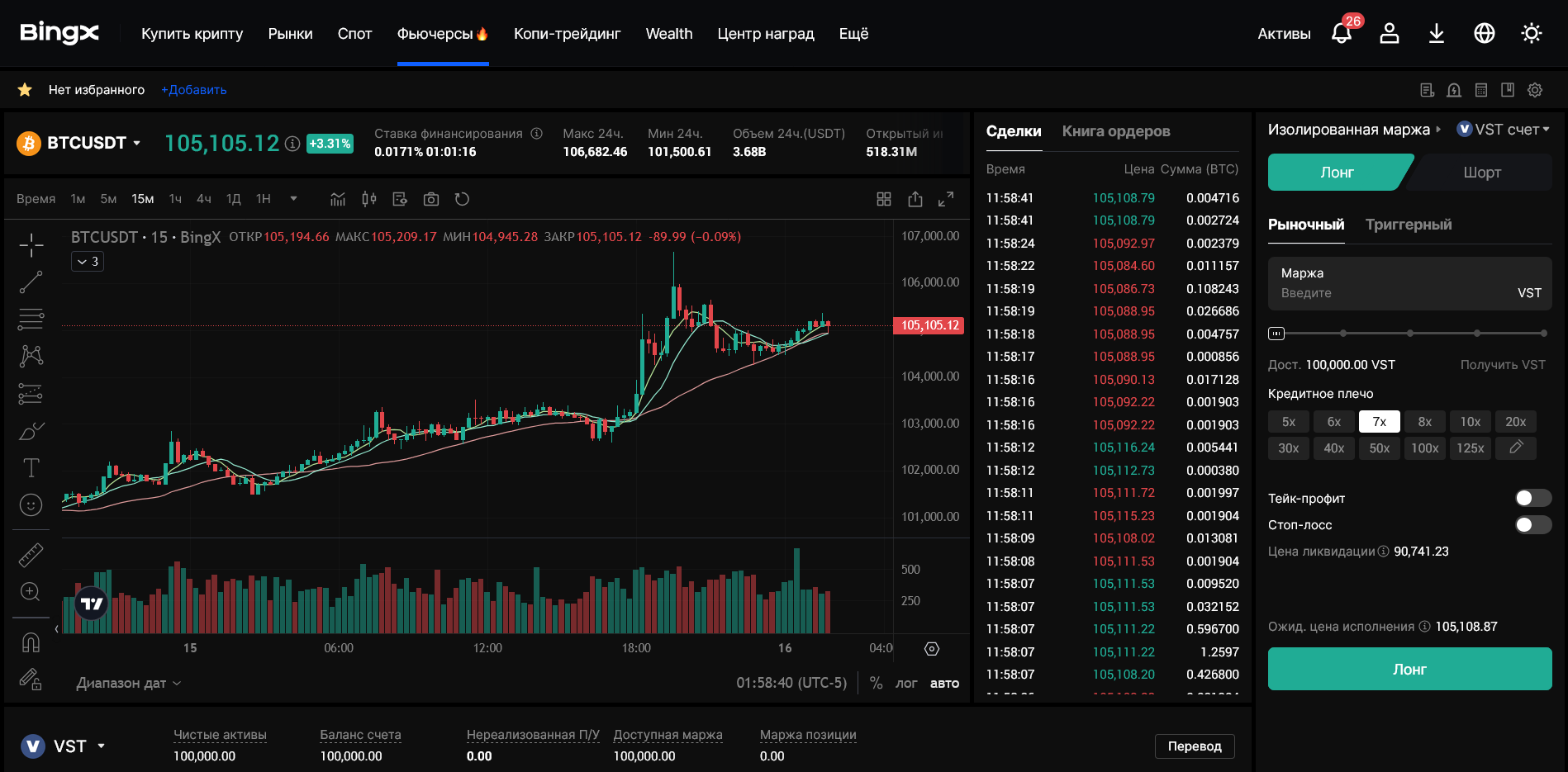Open the Изолированная маржа mode dropdown
The height and width of the screenshot is (772, 1568).
pyautogui.click(x=1354, y=130)
